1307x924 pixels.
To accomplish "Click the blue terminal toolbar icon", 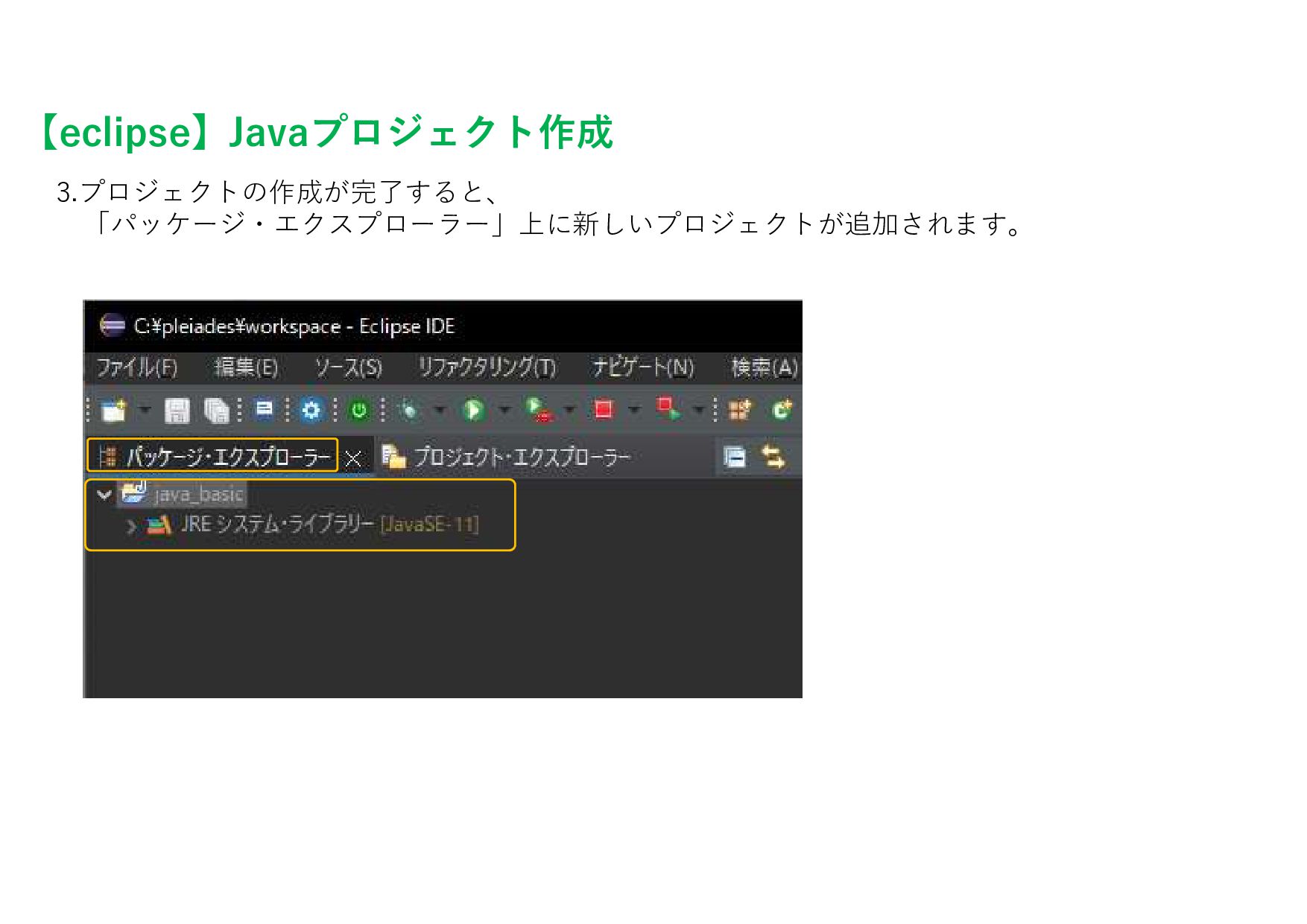I will click(264, 409).
